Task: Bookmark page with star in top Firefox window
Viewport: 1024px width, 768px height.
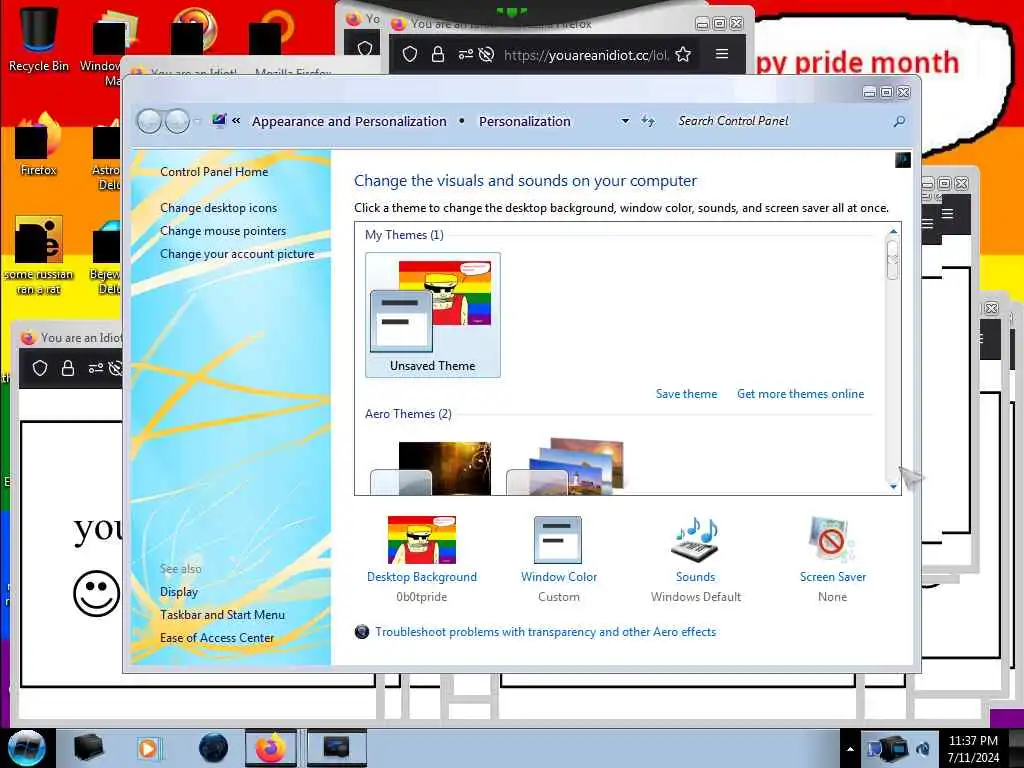Action: tap(683, 54)
